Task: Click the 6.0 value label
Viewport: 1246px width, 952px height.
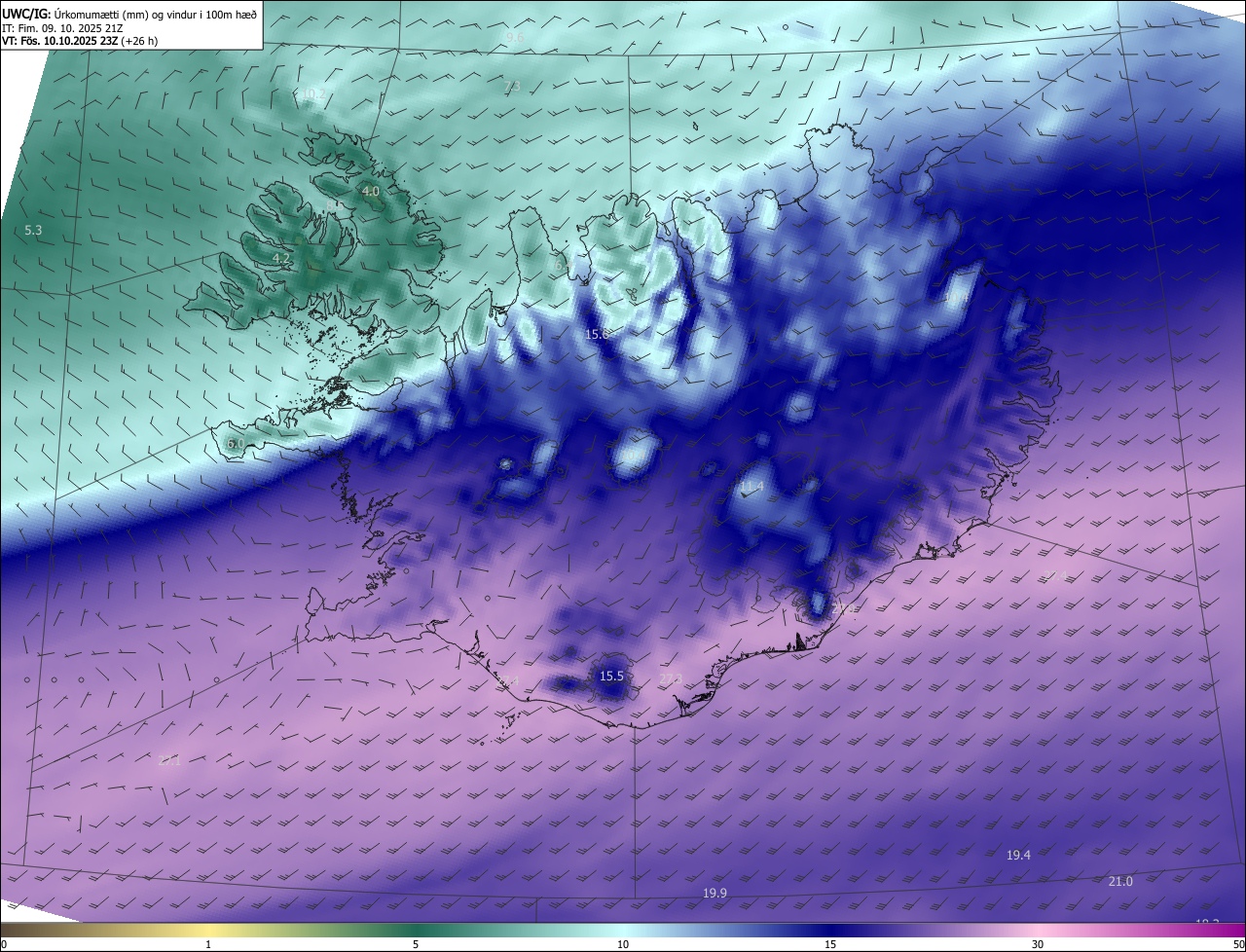Action: pos(235,444)
